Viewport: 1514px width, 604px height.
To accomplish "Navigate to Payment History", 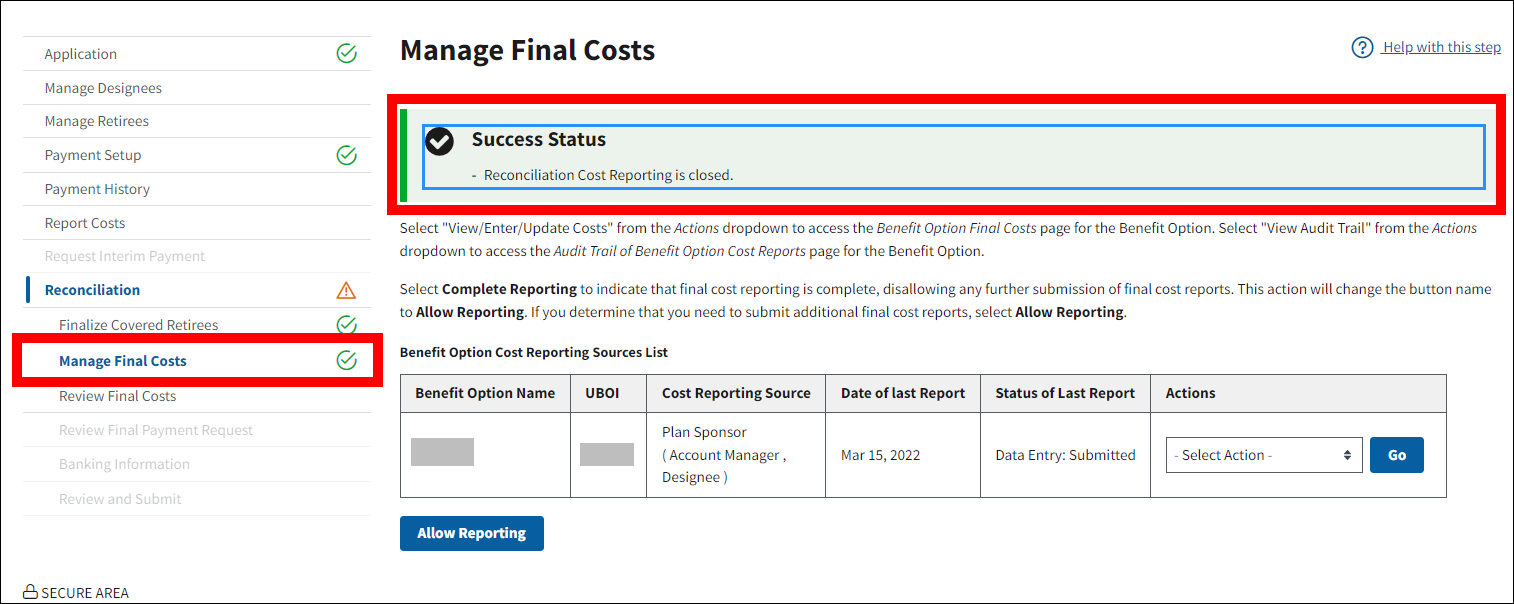I will (97, 189).
